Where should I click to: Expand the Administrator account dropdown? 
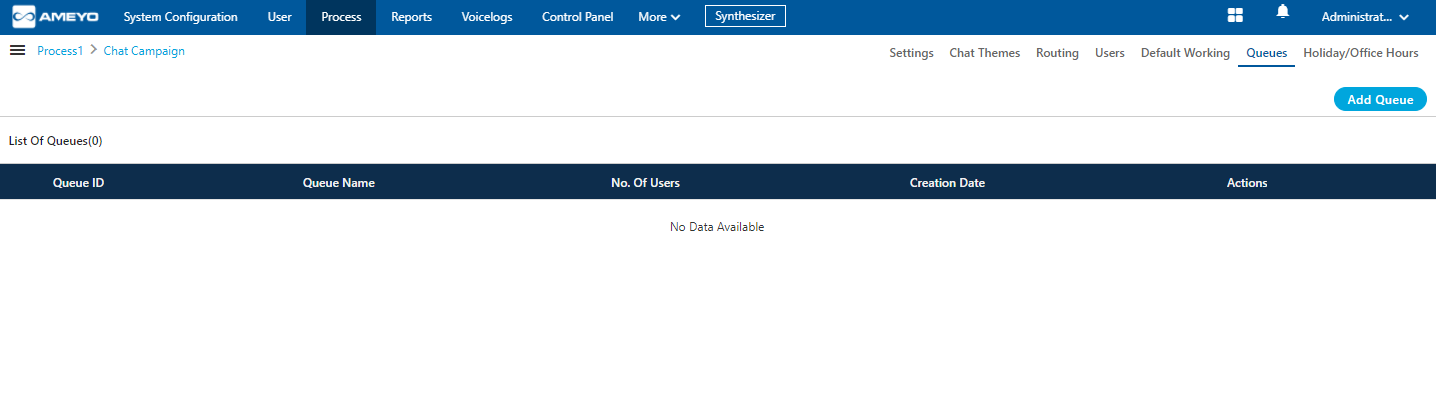1365,17
